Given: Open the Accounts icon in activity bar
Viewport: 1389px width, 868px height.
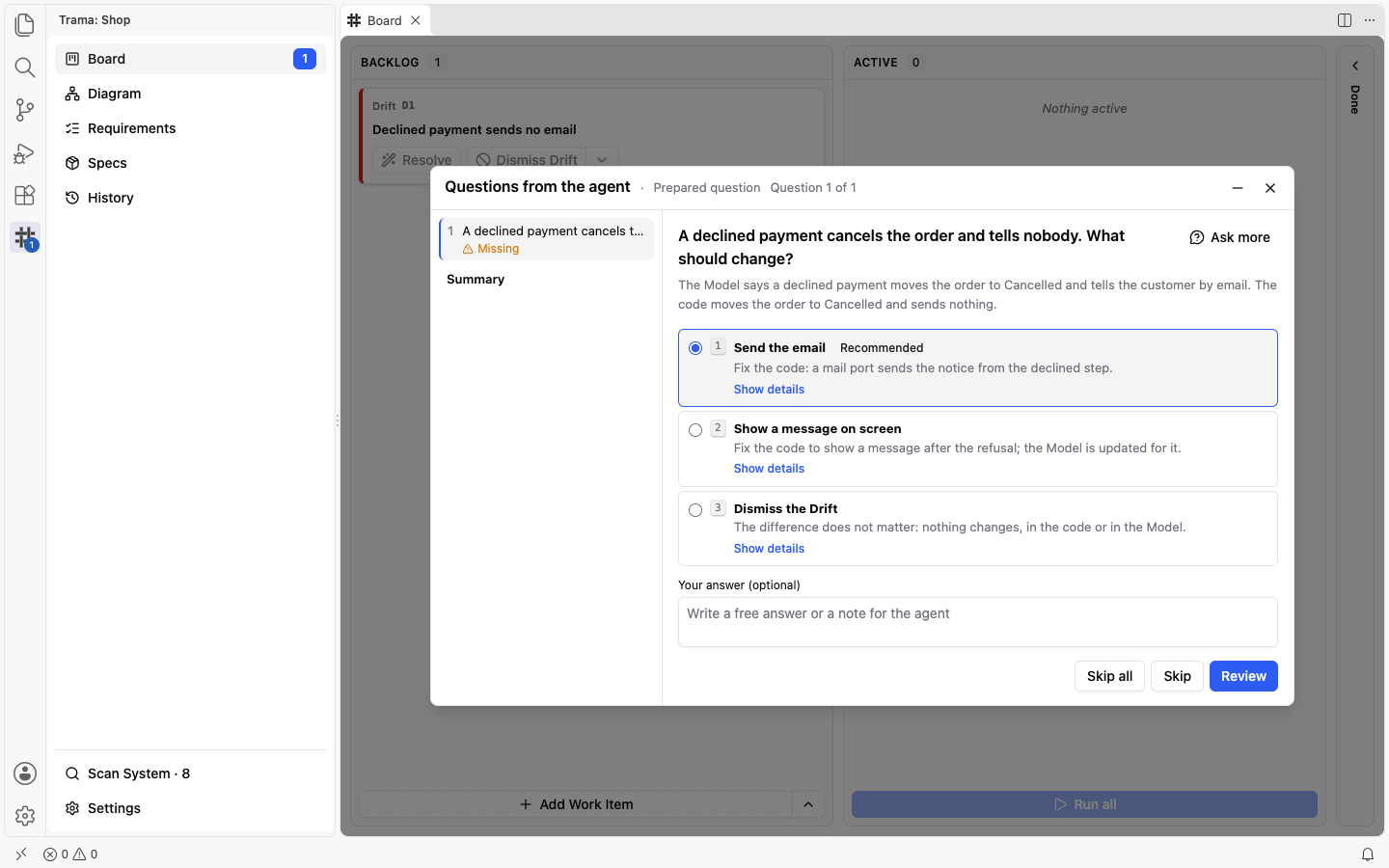Looking at the screenshot, I should (25, 773).
